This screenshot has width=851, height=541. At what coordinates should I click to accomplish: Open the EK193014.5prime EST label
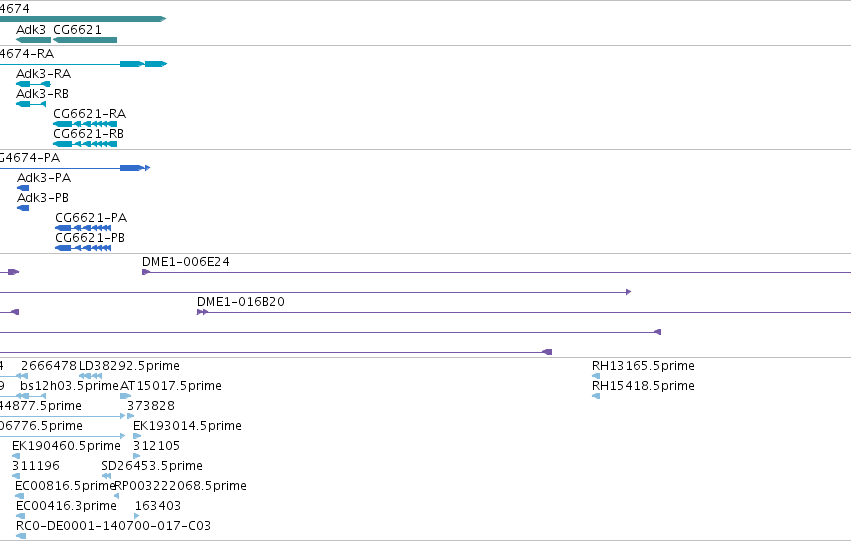[187, 427]
